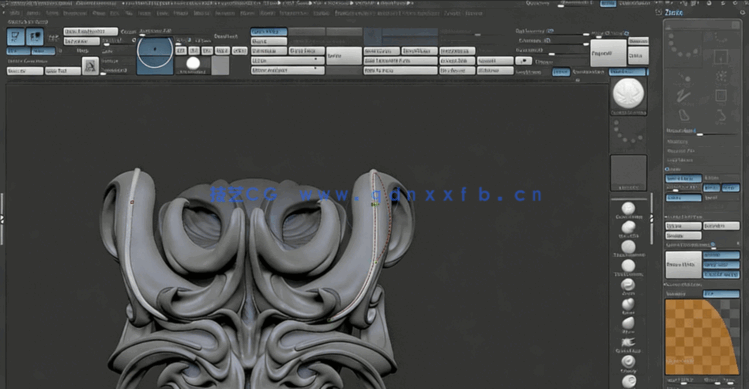Adjust the slider beneath the right tray icon grid

point(702,135)
